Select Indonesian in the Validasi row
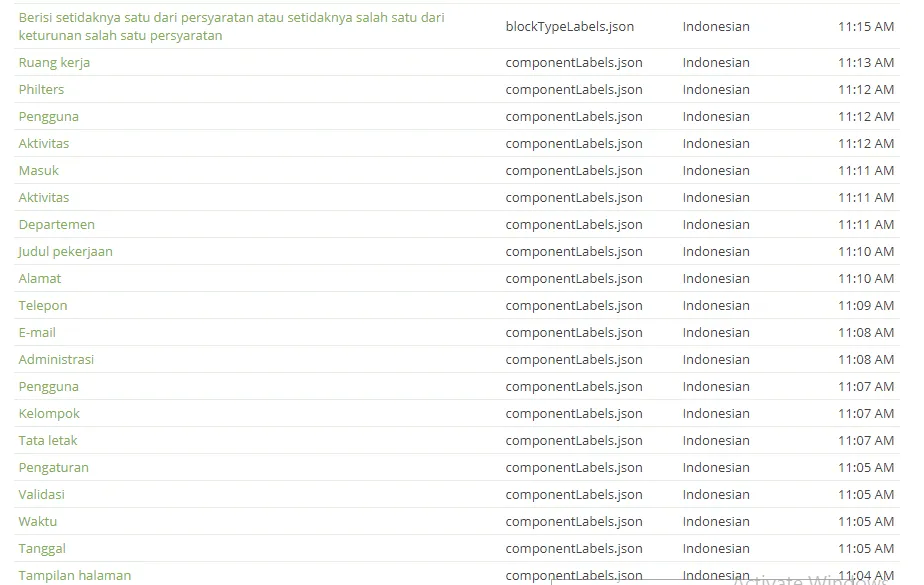The width and height of the screenshot is (924, 585). coord(716,495)
